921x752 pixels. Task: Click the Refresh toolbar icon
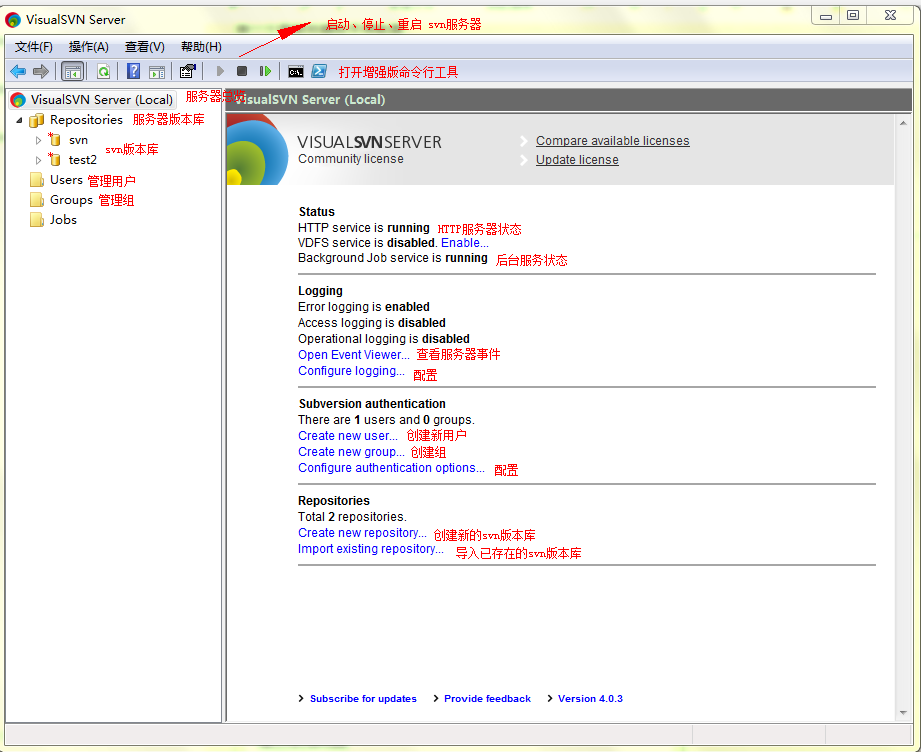click(x=103, y=72)
